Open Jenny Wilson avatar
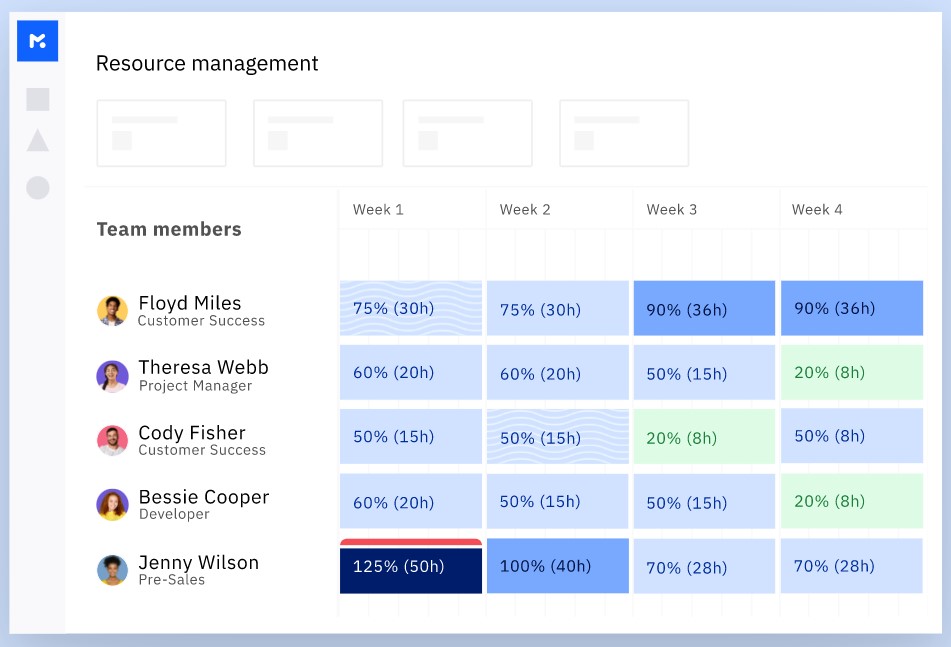The image size is (951, 647). pos(112,570)
